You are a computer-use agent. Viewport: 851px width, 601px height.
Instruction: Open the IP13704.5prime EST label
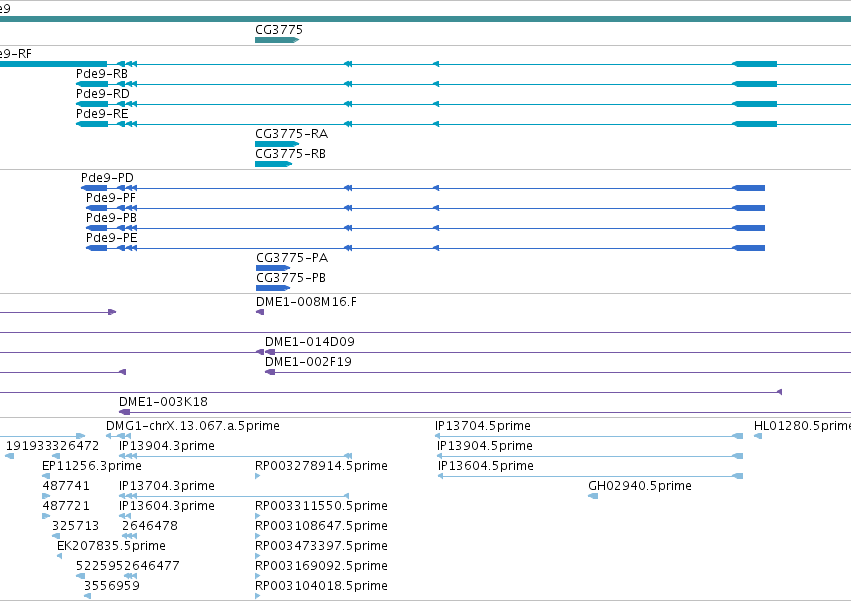(483, 426)
